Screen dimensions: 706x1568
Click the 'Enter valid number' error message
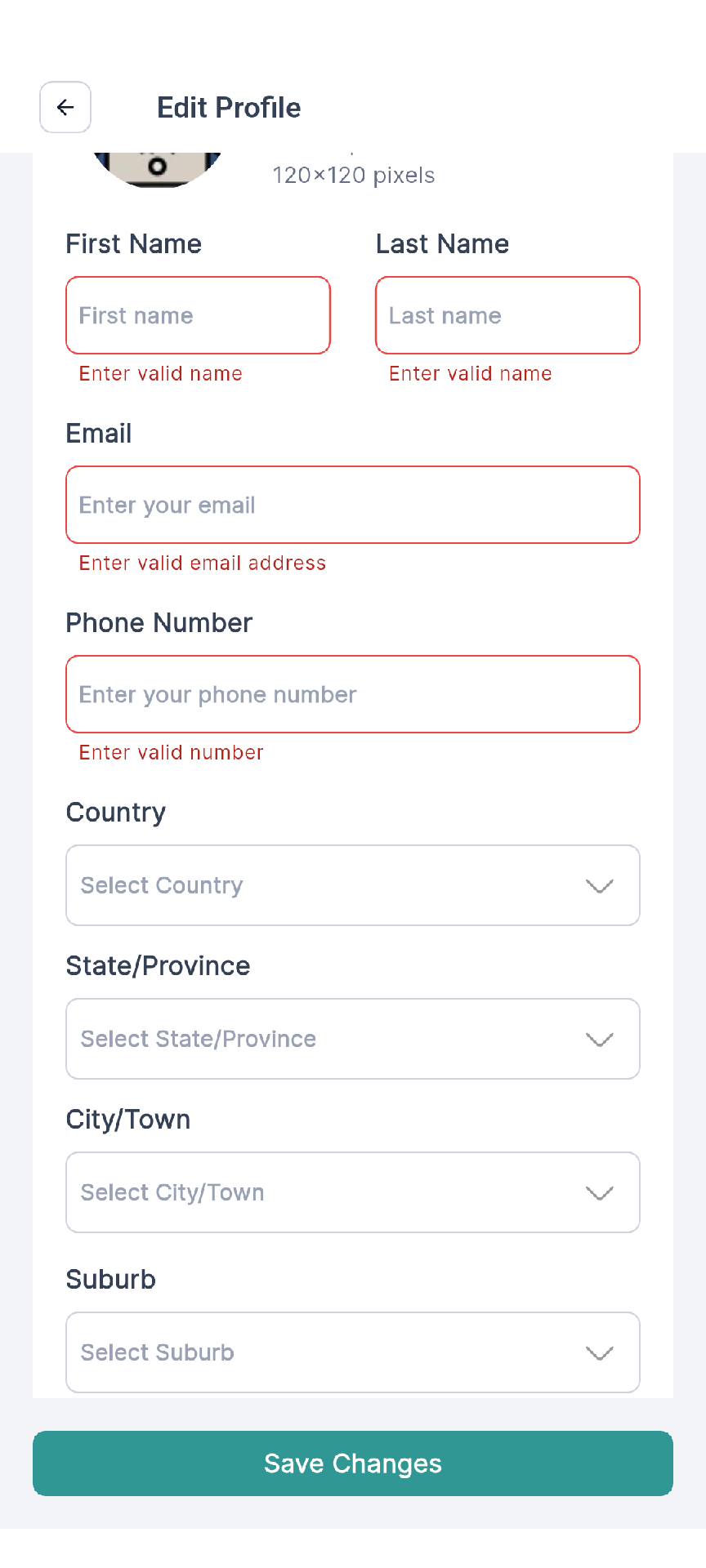[x=172, y=753]
